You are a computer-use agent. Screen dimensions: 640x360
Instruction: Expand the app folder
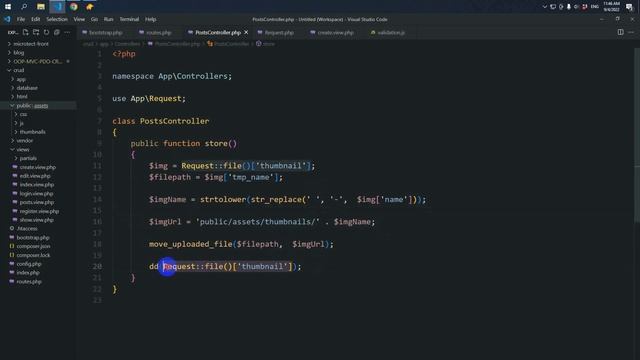click(21, 79)
